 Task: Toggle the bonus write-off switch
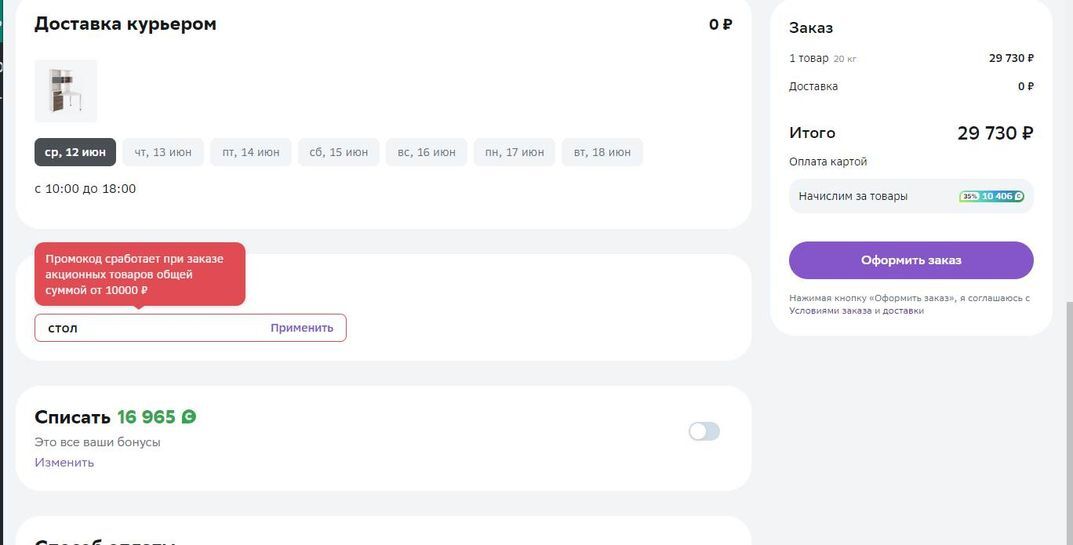[x=704, y=431]
